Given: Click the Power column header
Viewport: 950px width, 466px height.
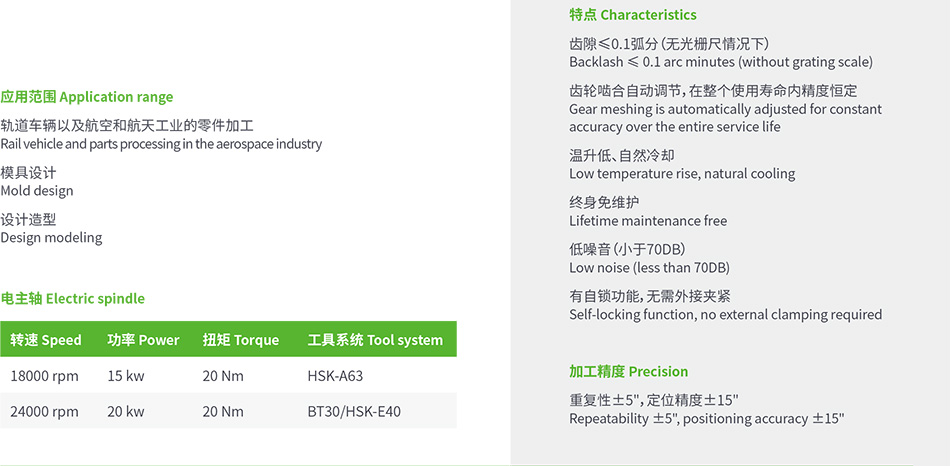Looking at the screenshot, I should pos(143,340).
